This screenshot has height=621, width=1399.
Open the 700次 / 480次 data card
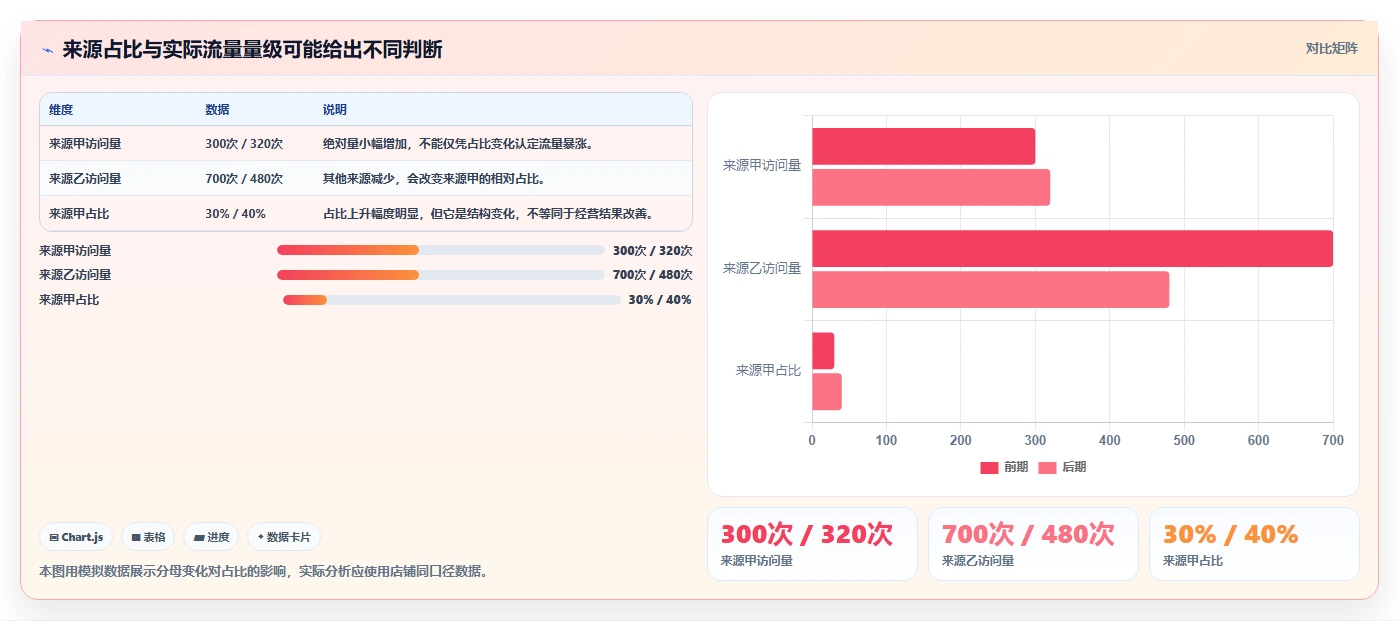[1033, 544]
